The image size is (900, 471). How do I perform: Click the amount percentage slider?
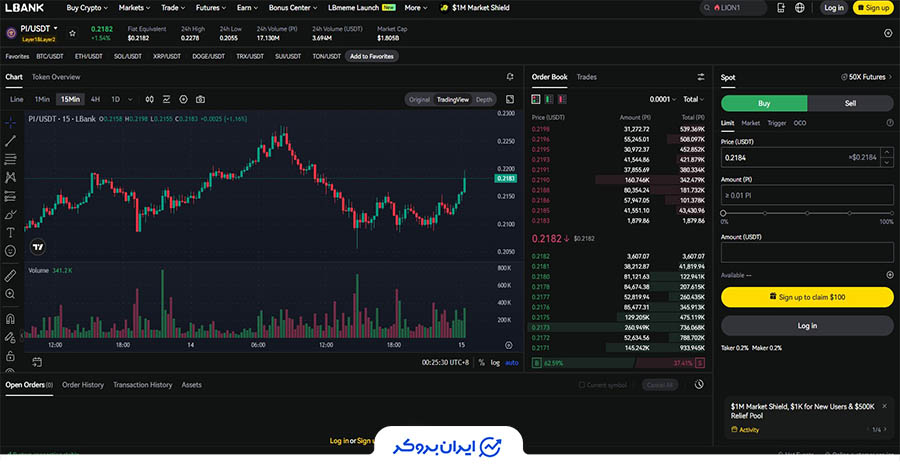(807, 212)
